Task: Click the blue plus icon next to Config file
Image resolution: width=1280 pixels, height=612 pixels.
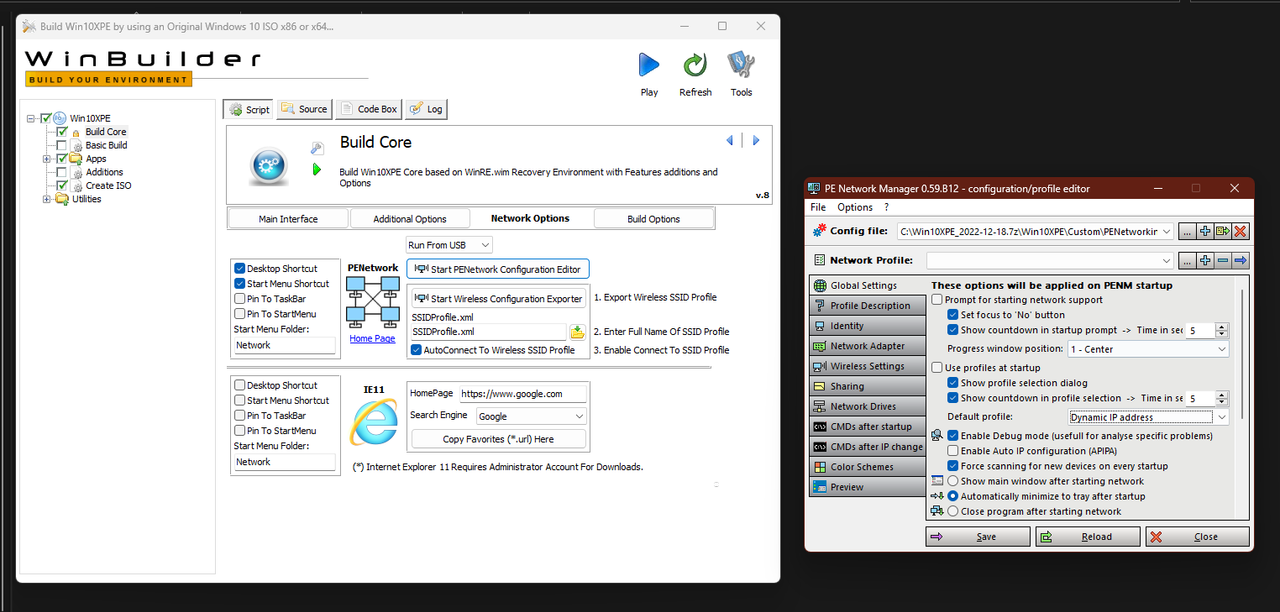Action: tap(1204, 231)
